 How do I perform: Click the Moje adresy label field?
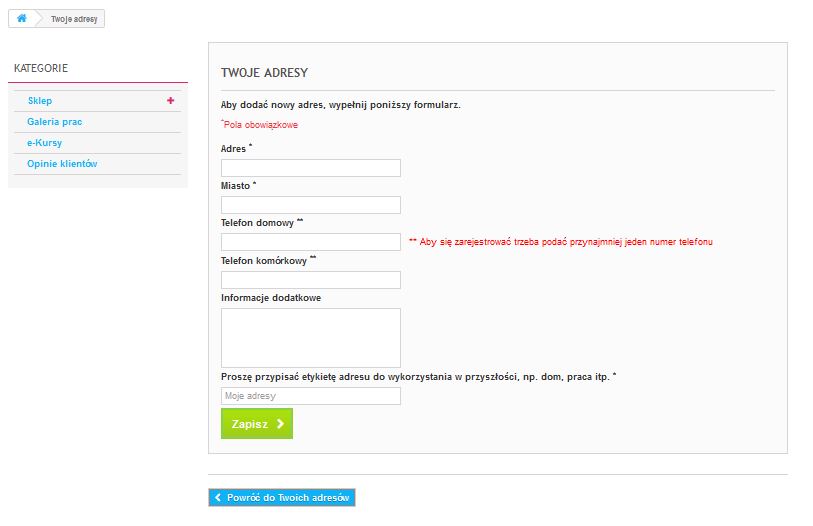pos(310,396)
